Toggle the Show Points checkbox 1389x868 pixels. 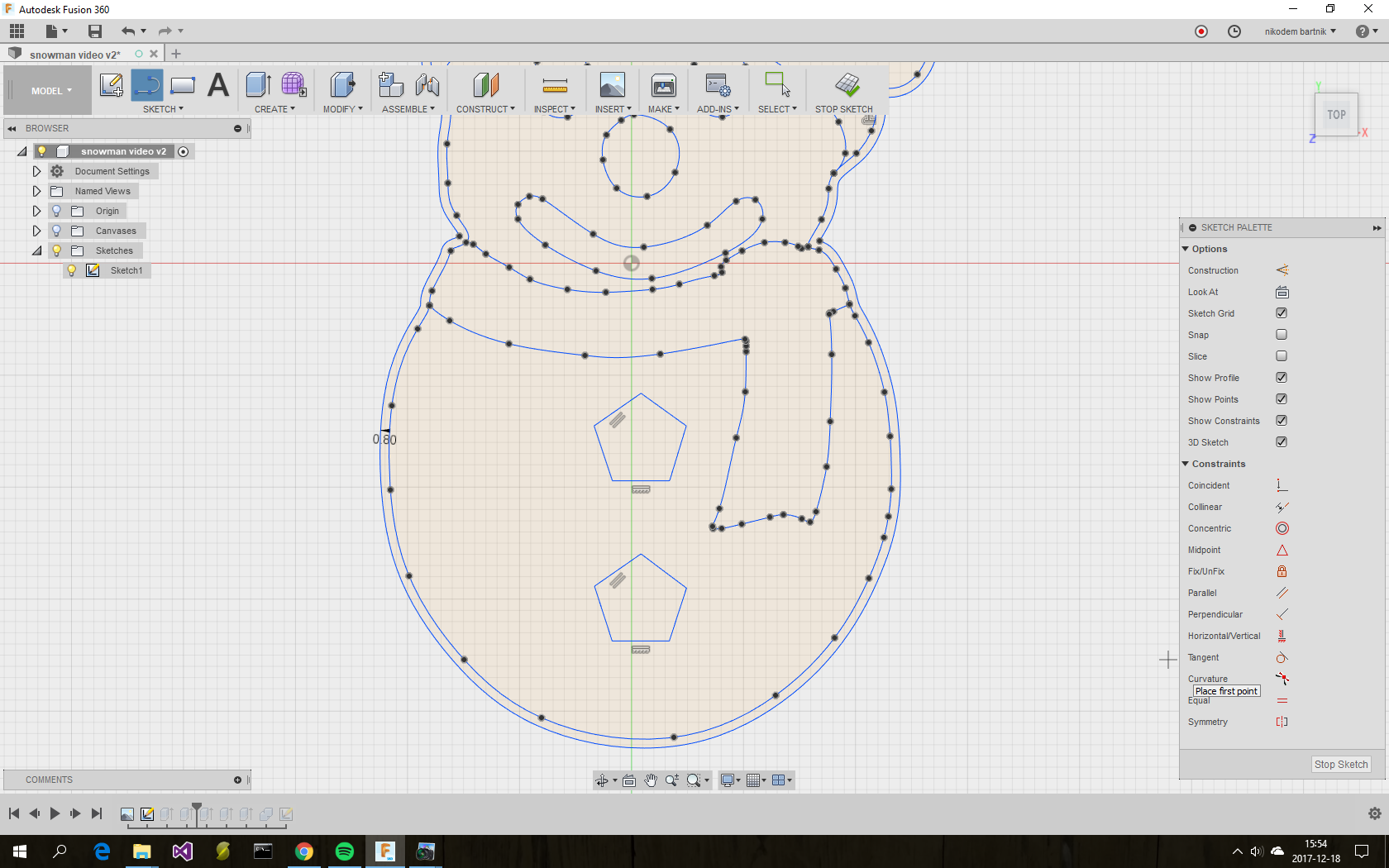1282,399
